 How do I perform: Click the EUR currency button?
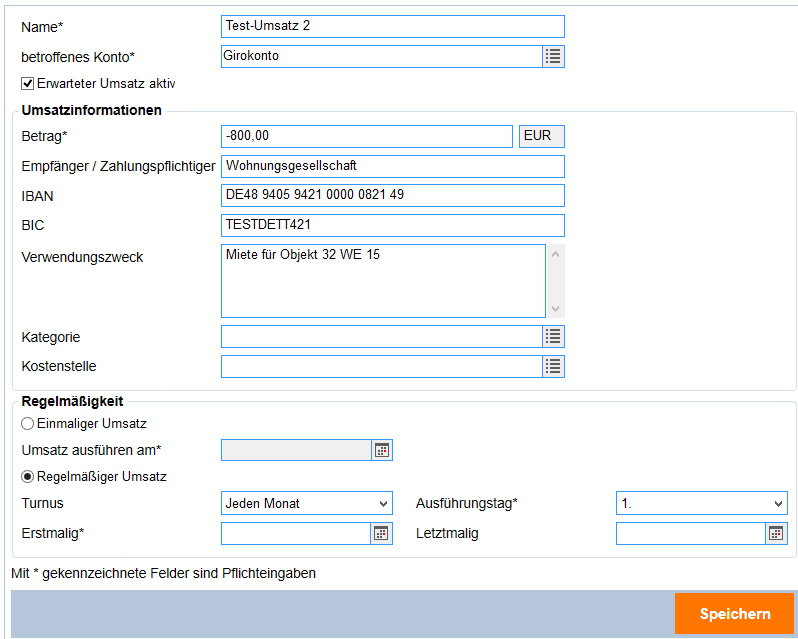541,136
